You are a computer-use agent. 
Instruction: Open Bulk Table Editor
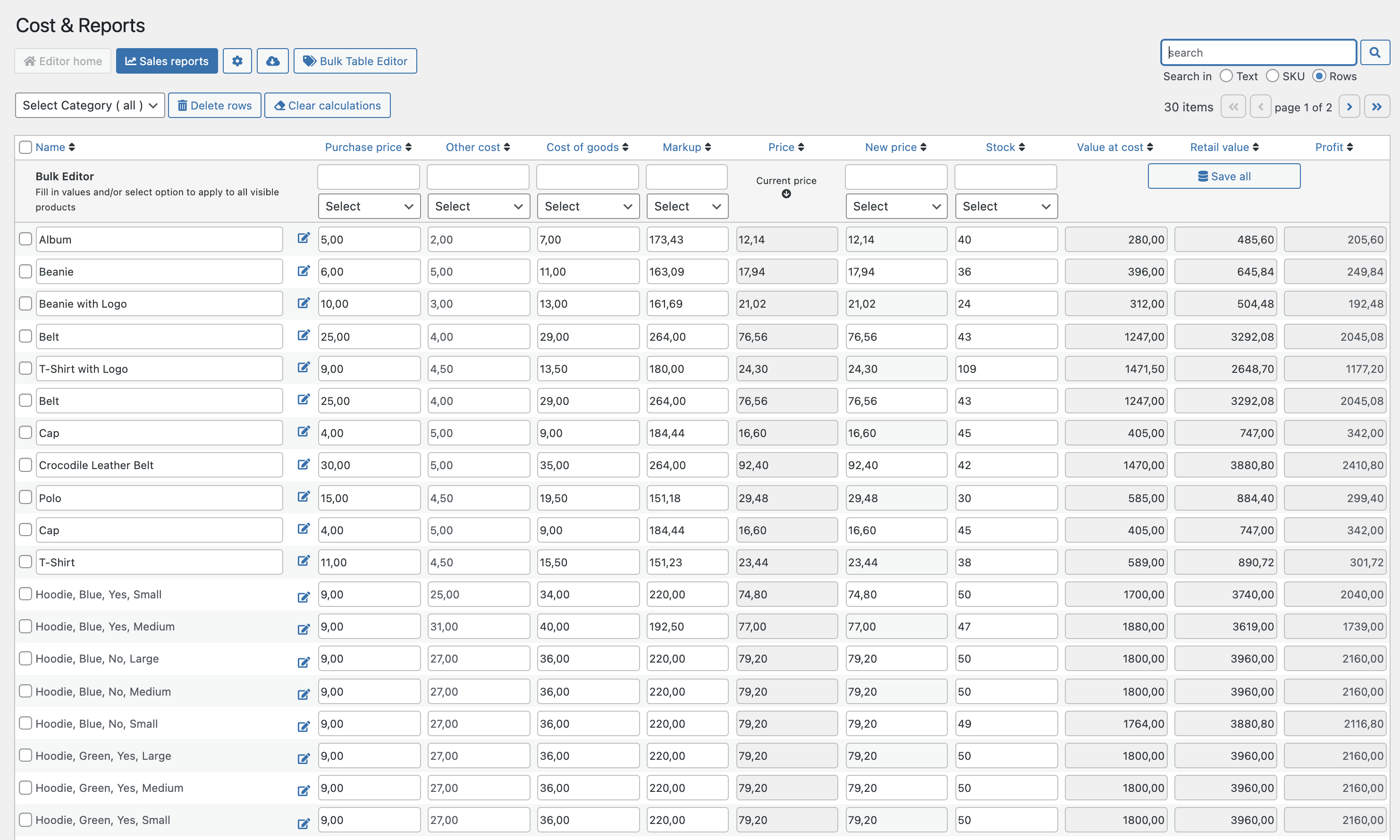pyautogui.click(x=355, y=60)
